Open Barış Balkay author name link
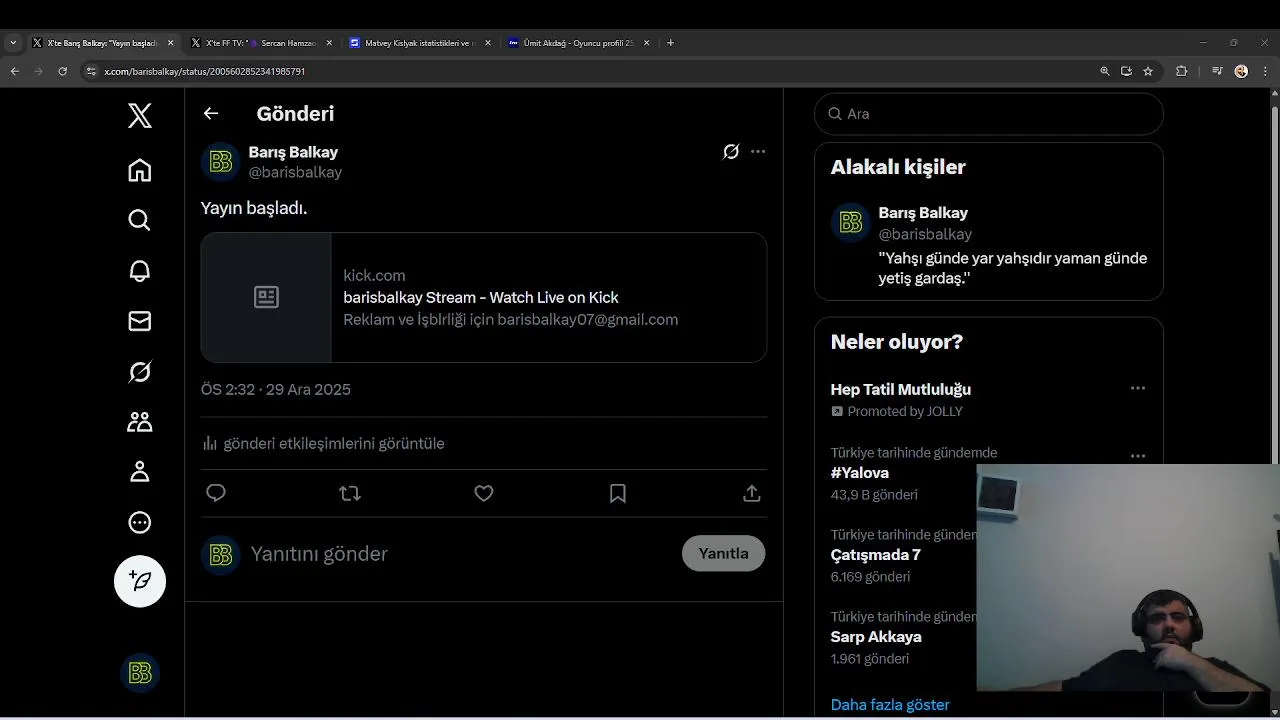The height and width of the screenshot is (720, 1280). (x=293, y=152)
